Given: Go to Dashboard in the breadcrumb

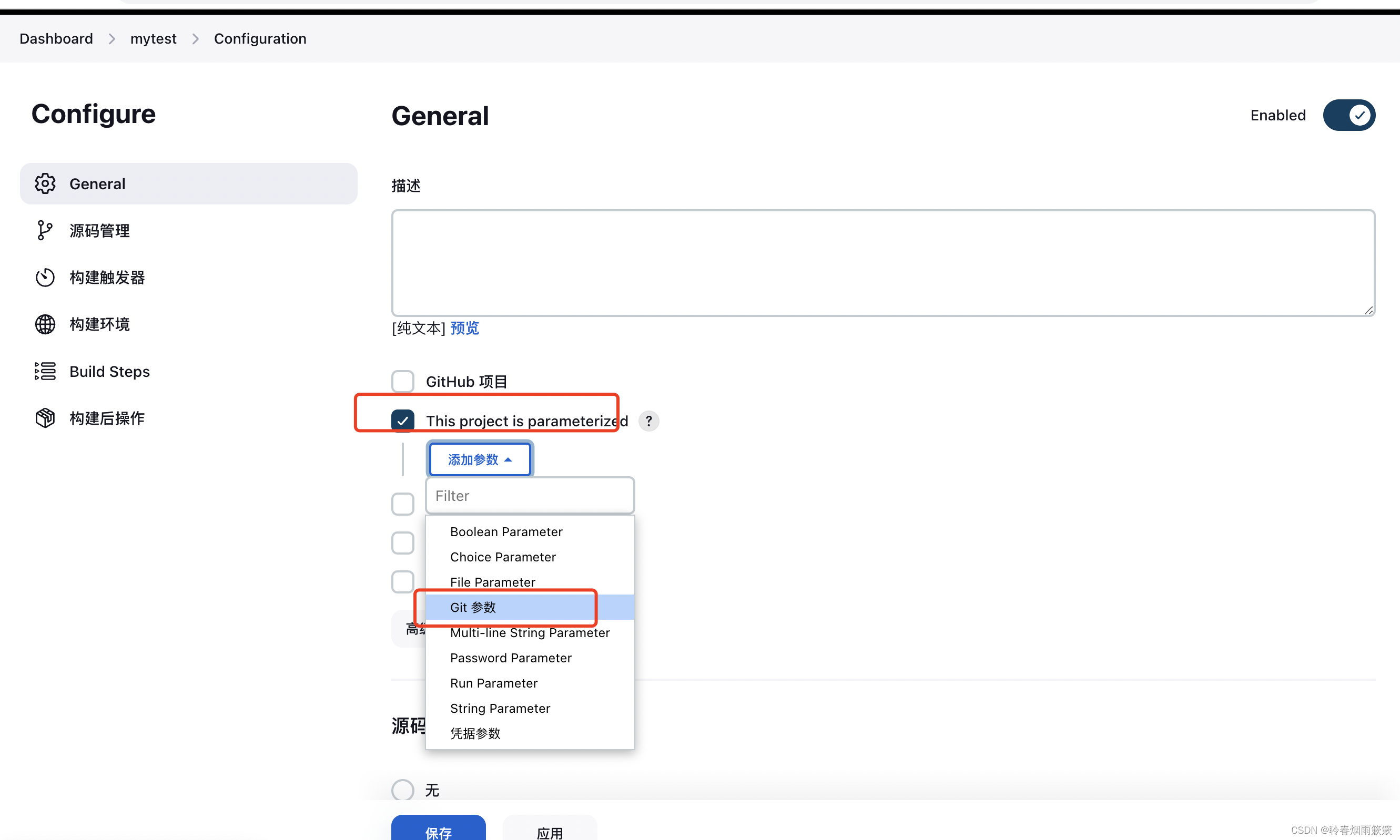Looking at the screenshot, I should click(56, 38).
